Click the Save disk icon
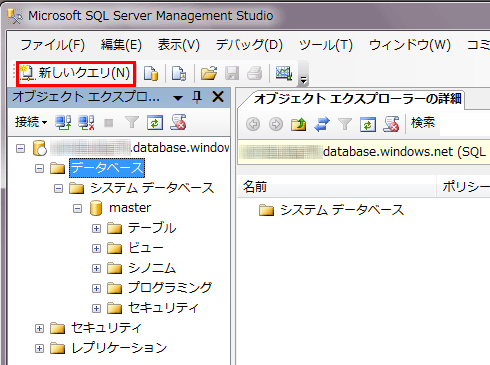This screenshot has height=365, width=490. (232, 73)
